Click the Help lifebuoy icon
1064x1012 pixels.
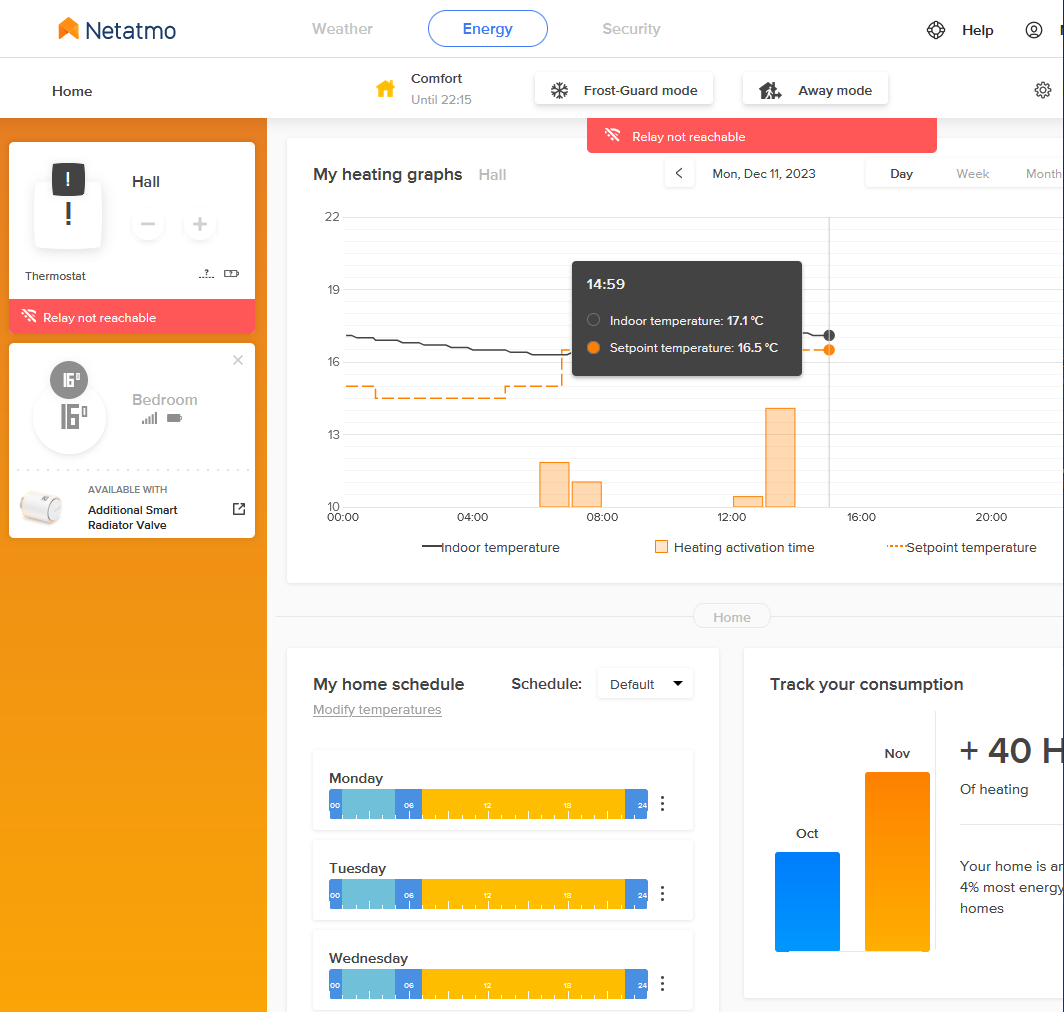coord(936,30)
